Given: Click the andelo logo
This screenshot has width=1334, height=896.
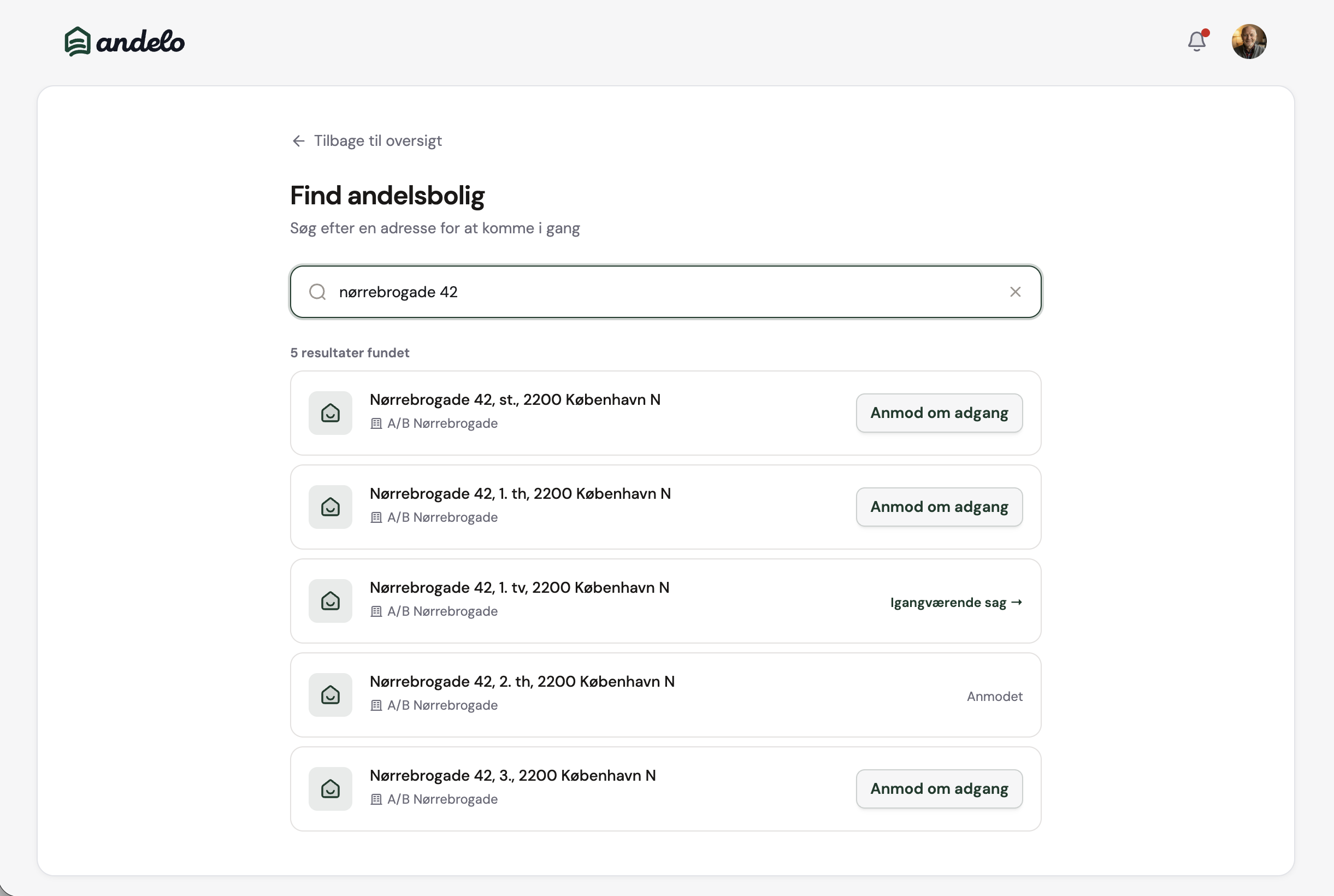Looking at the screenshot, I should pyautogui.click(x=125, y=42).
